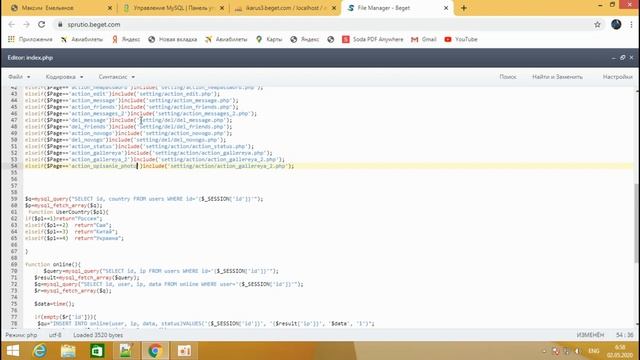
Task: Open Chrome from the taskbar
Action: (x=155, y=351)
